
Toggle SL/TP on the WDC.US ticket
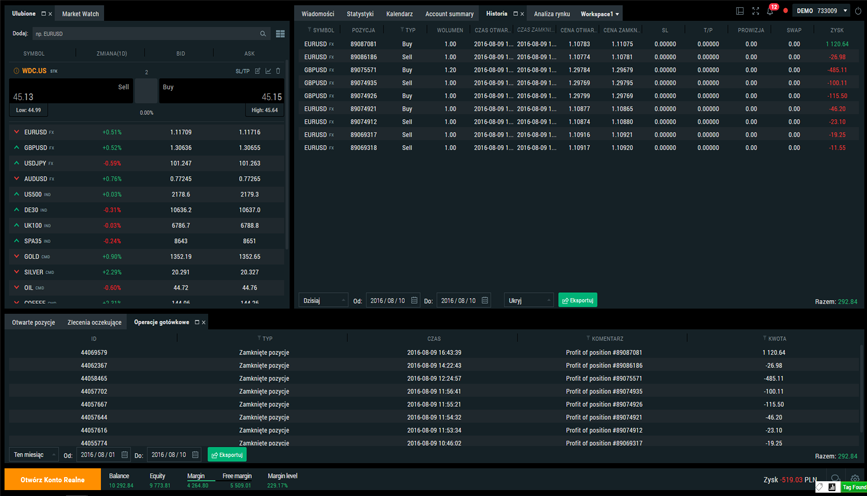pyautogui.click(x=242, y=71)
